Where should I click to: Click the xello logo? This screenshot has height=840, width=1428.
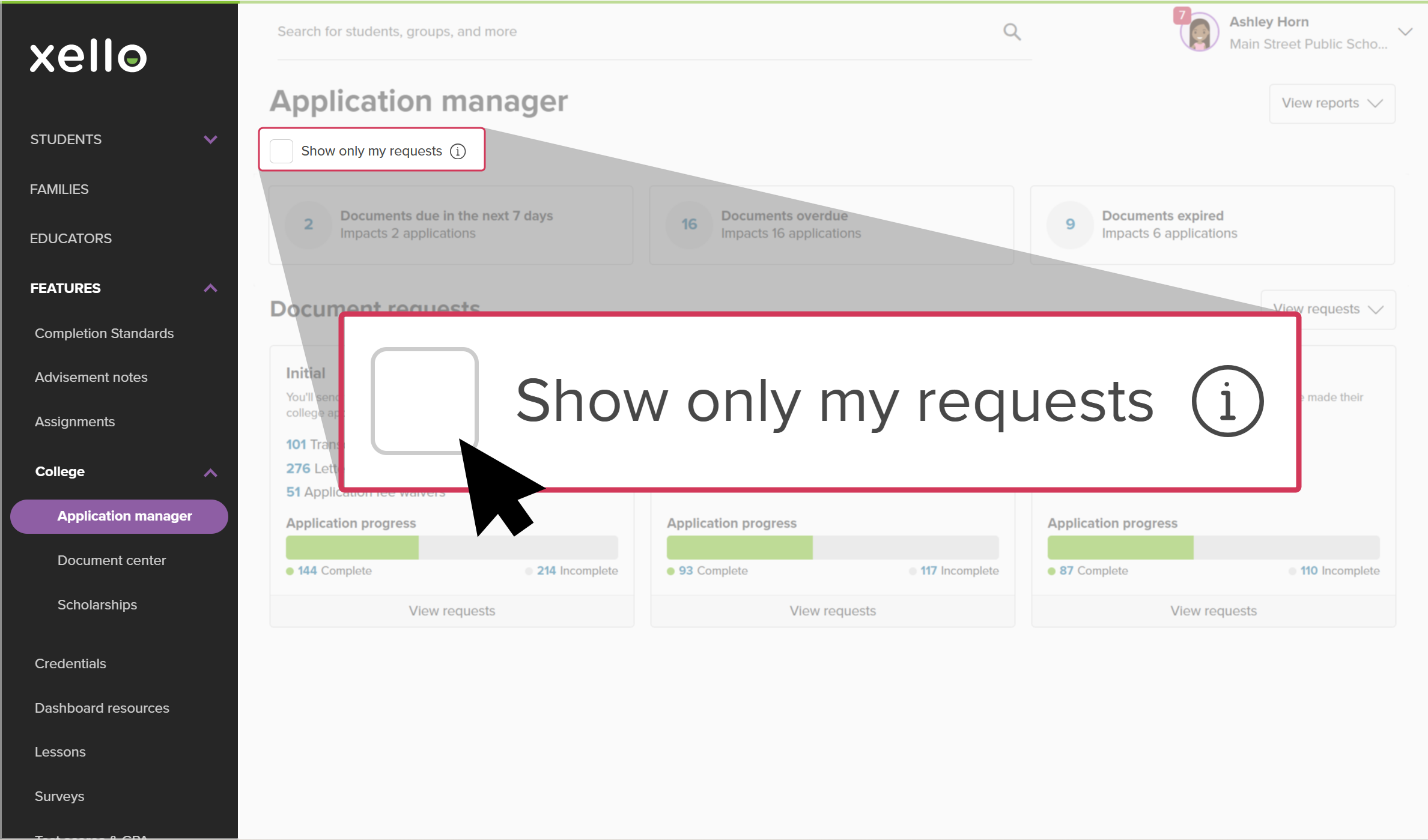coord(88,56)
